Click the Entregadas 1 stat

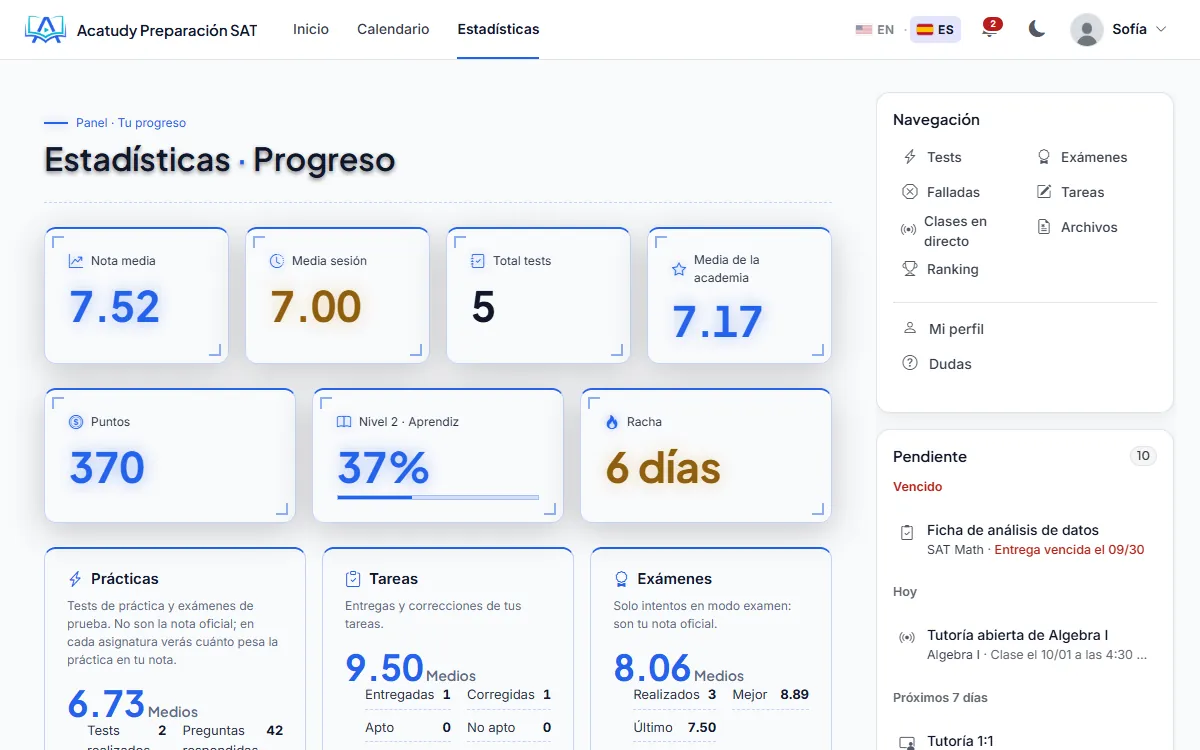pyautogui.click(x=408, y=694)
